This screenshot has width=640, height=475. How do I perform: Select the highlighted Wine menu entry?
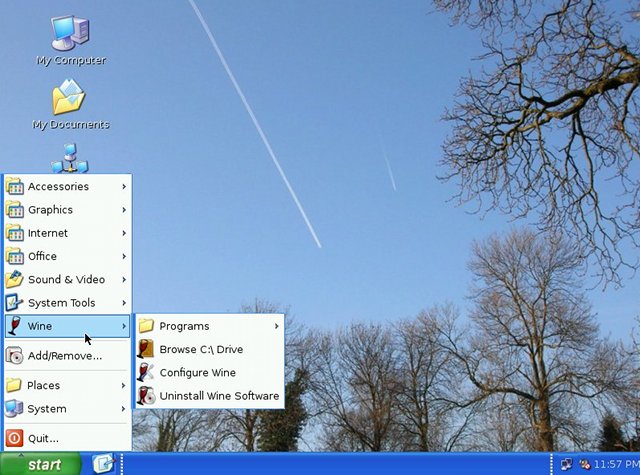tap(67, 326)
